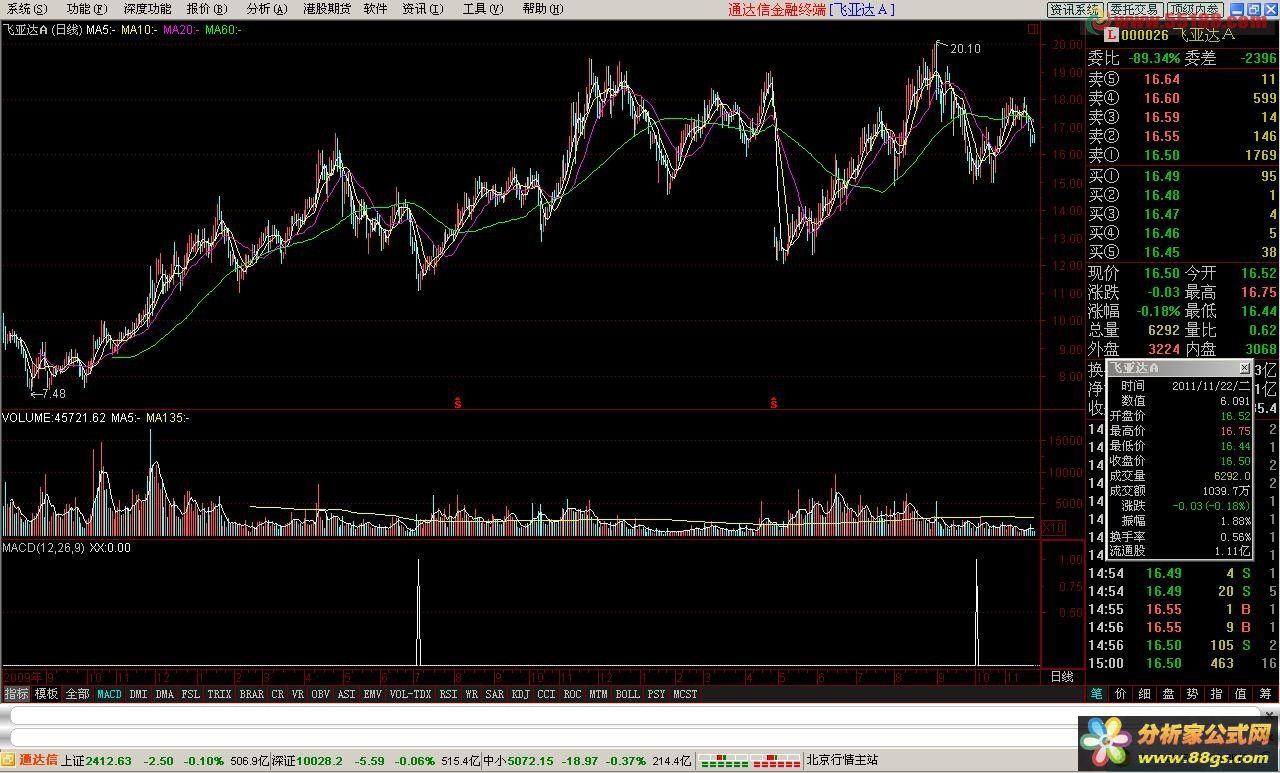
Task: Switch to the 全部 tab
Action: coord(77,693)
